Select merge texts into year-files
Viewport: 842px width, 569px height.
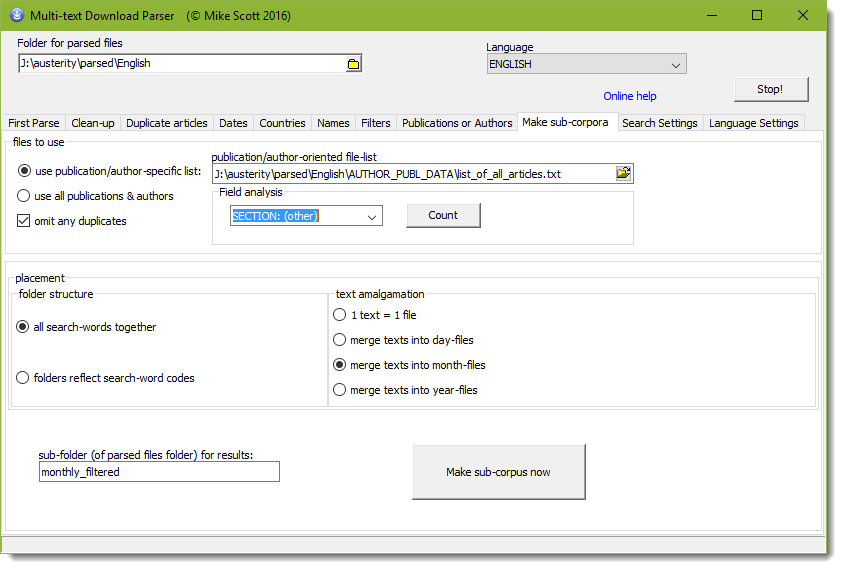coord(340,390)
